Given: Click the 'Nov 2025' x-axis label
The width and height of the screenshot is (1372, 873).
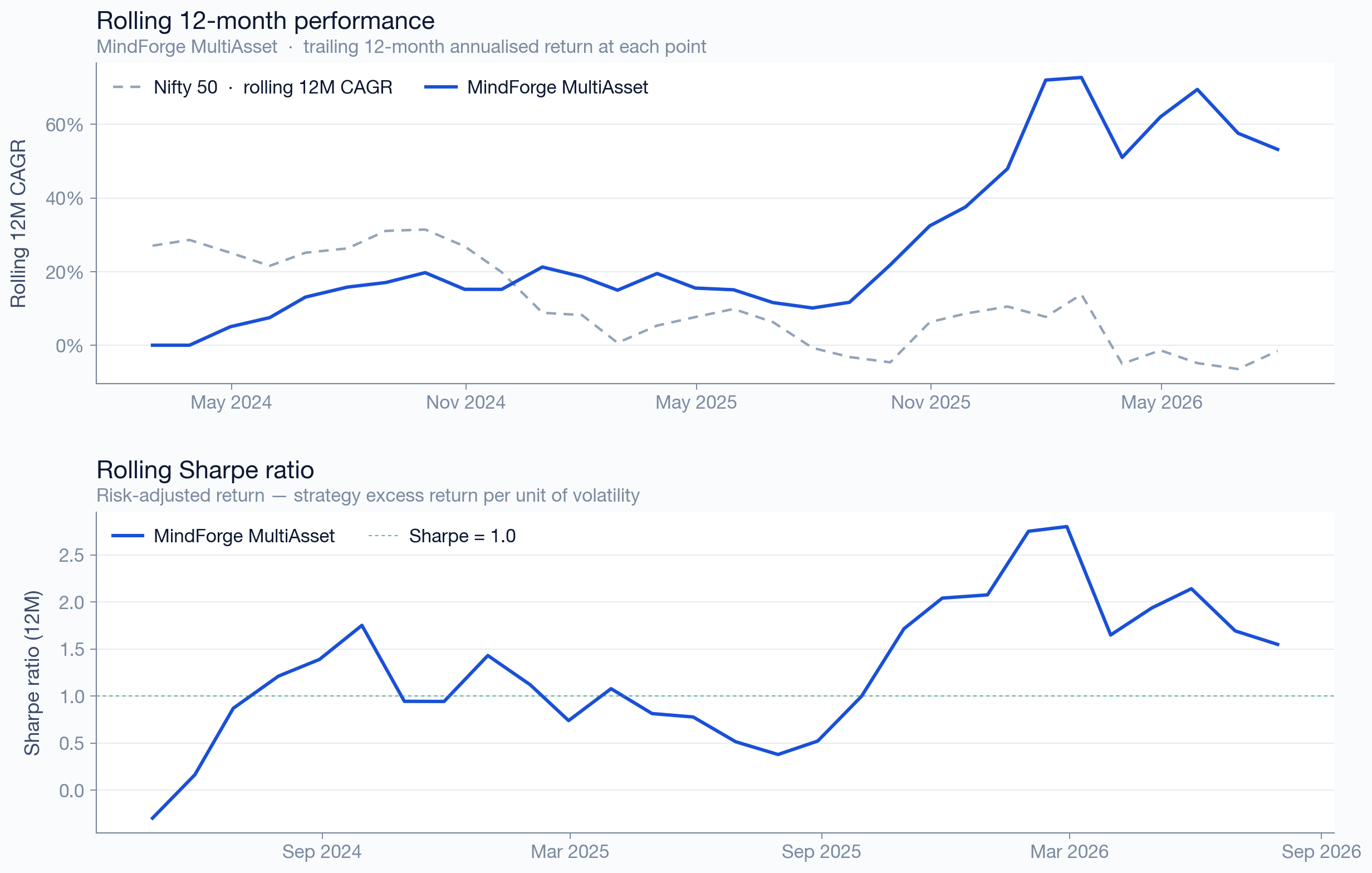Looking at the screenshot, I should pyautogui.click(x=931, y=403).
